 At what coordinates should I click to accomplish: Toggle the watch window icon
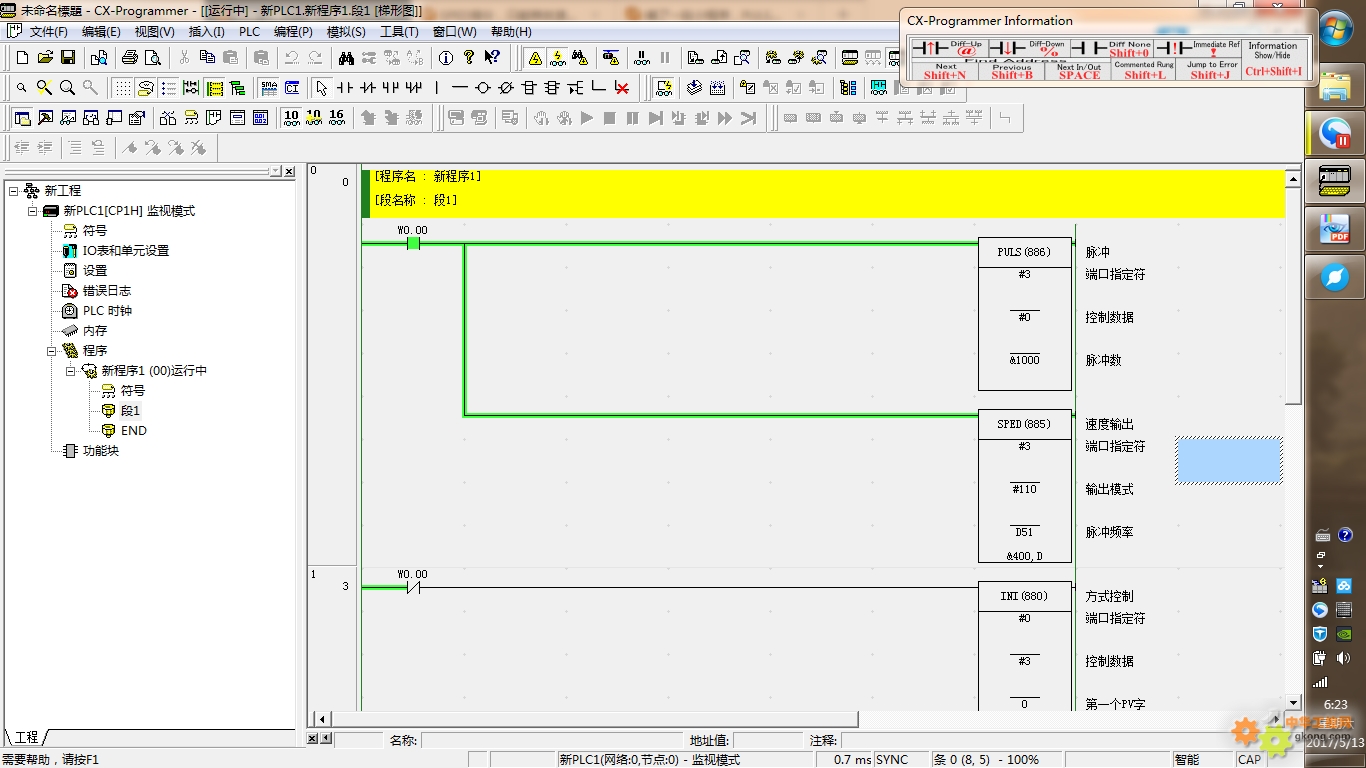(x=68, y=118)
